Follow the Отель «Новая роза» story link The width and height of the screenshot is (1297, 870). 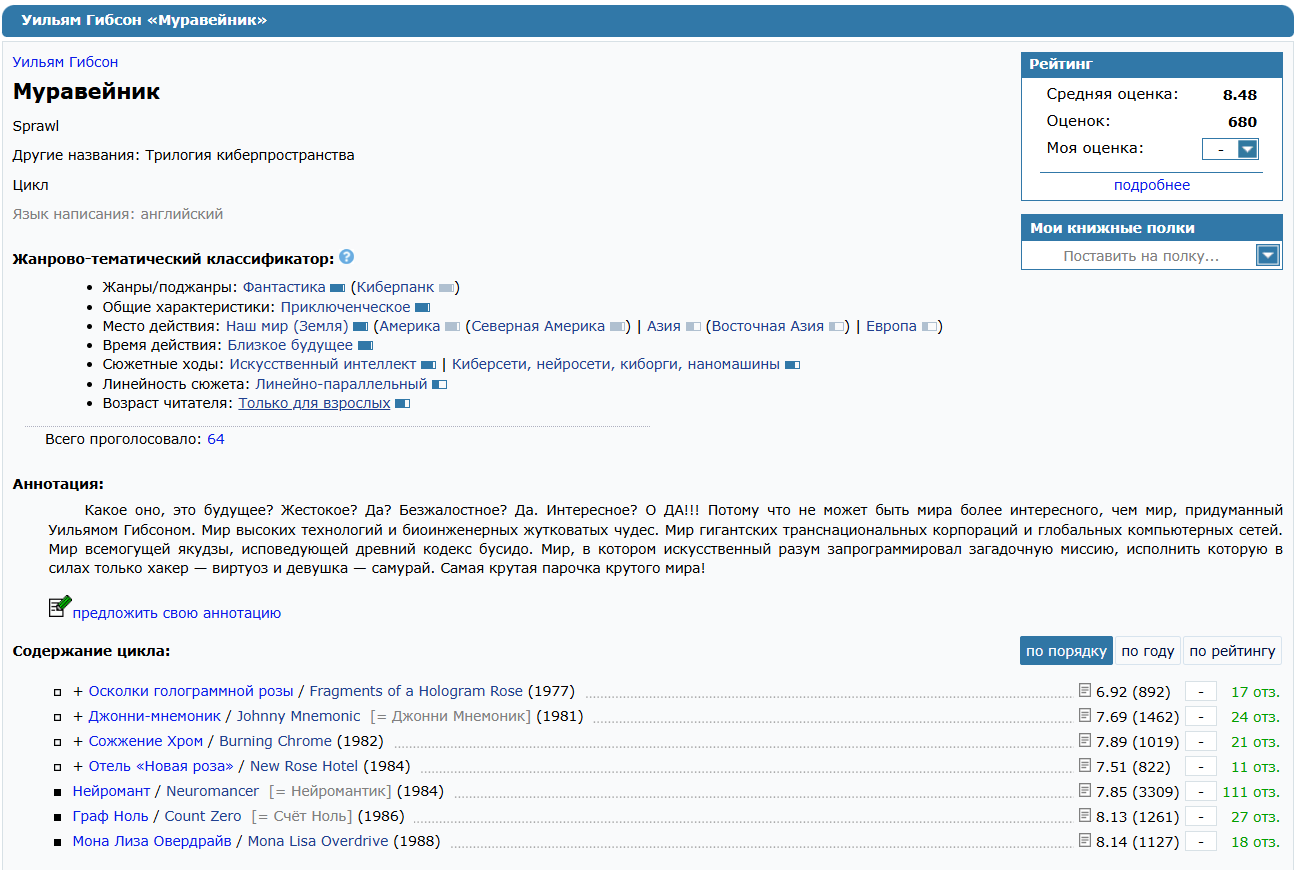click(x=161, y=767)
